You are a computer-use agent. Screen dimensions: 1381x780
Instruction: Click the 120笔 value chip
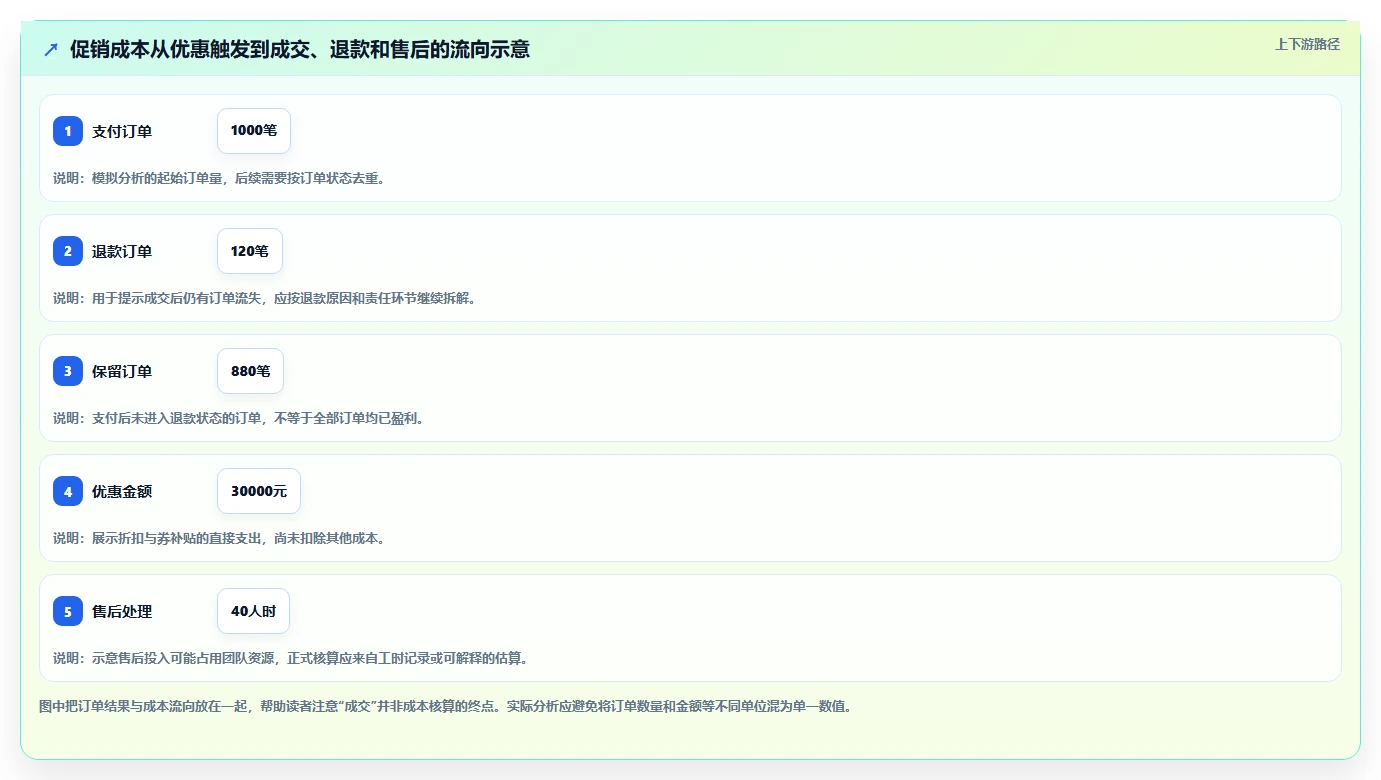(x=250, y=251)
